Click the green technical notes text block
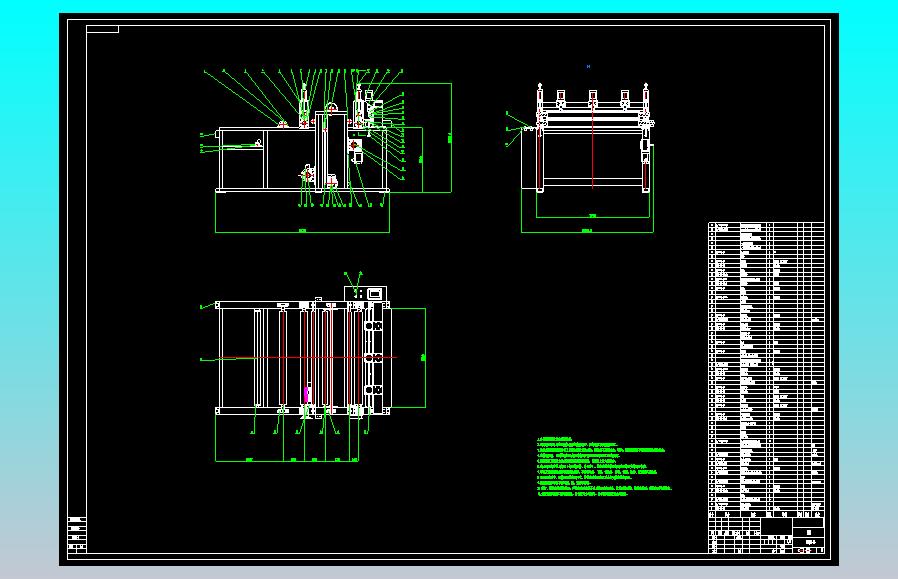The image size is (898, 579). click(x=604, y=467)
